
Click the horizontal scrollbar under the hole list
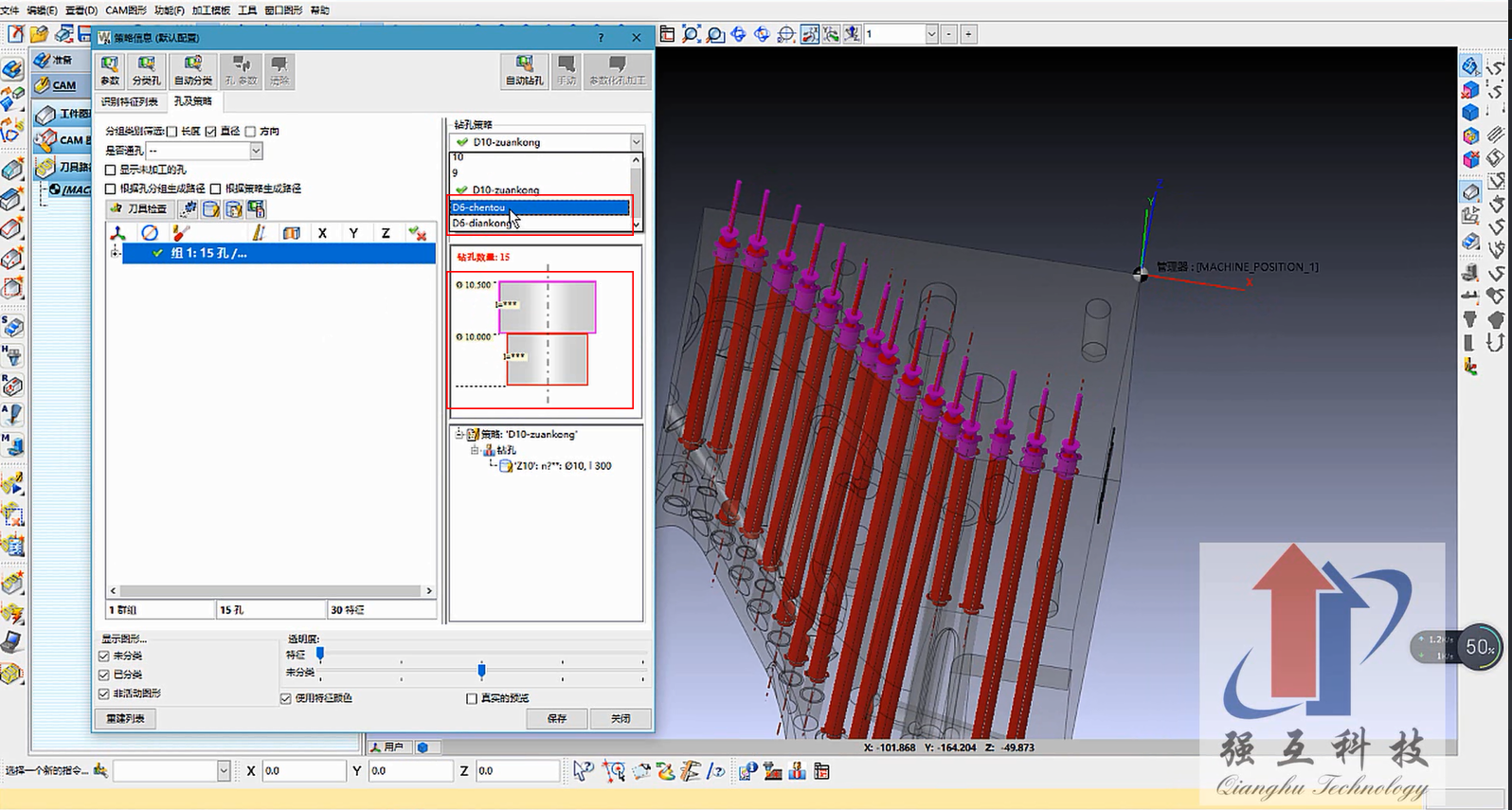(x=271, y=590)
